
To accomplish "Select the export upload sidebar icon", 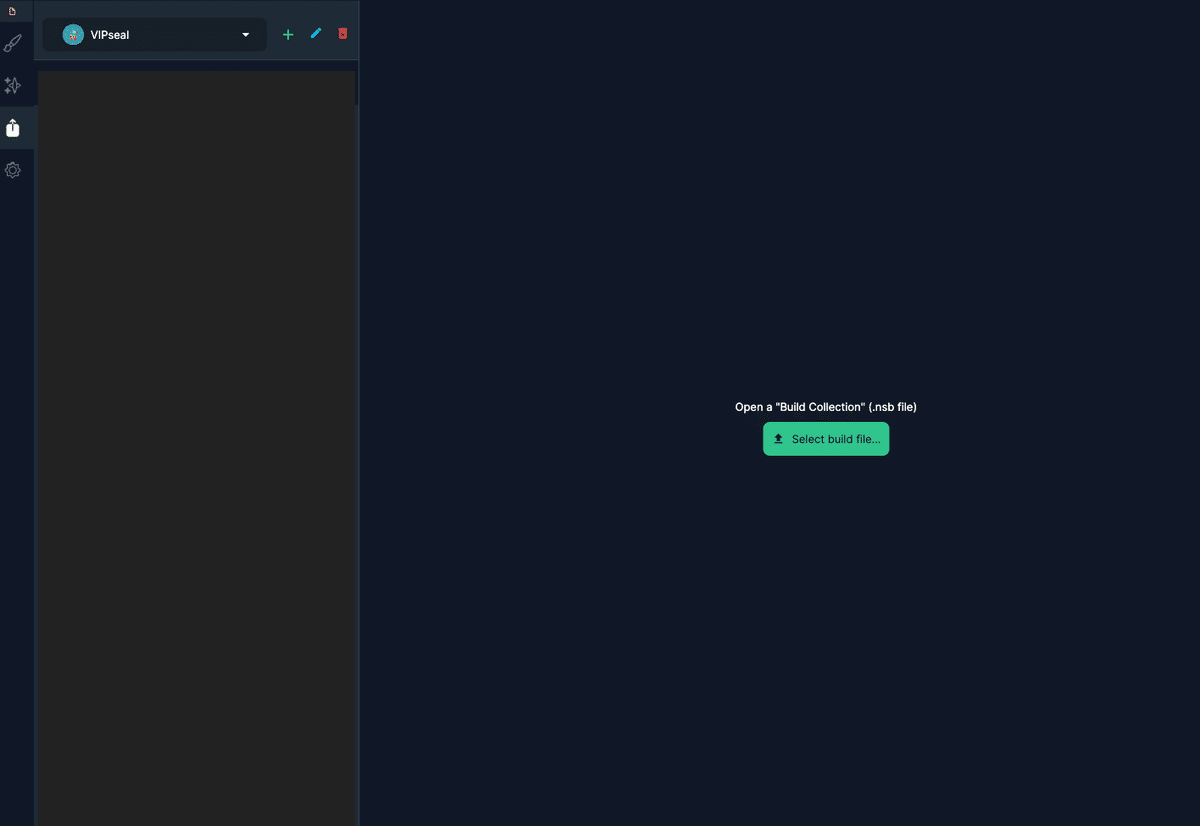I will [x=13, y=128].
